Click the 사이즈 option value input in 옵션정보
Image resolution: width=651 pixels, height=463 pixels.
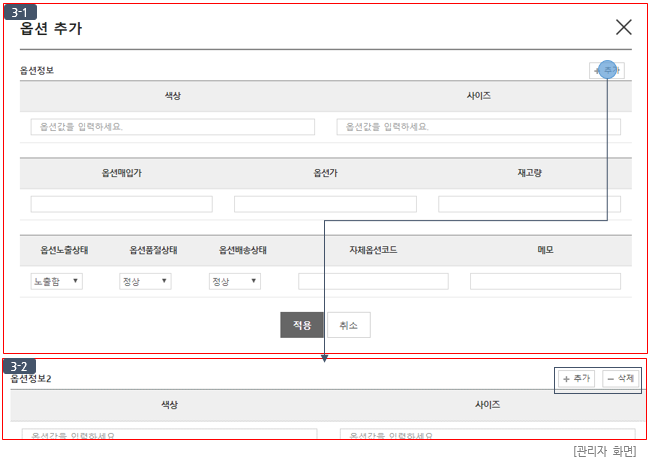tap(478, 127)
